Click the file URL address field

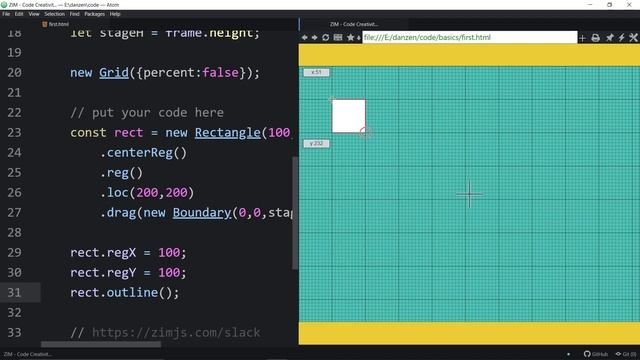point(469,38)
